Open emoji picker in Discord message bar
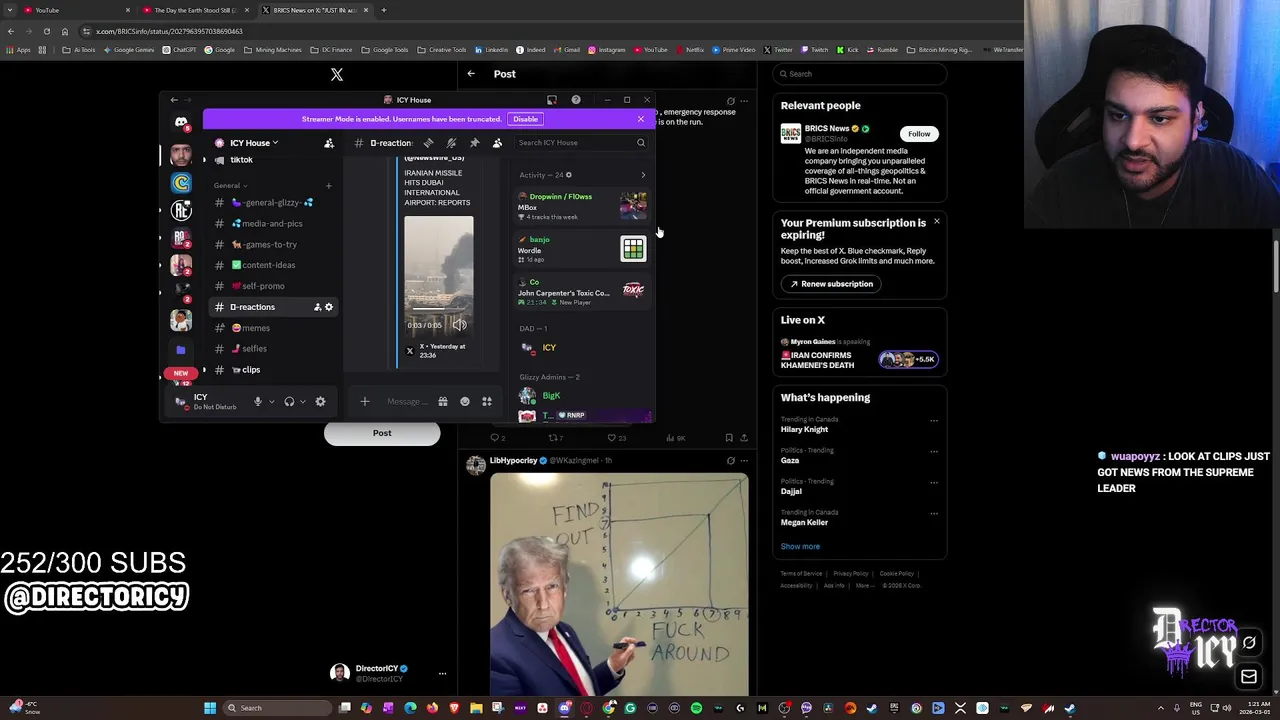The height and width of the screenshot is (720, 1280). 465,402
